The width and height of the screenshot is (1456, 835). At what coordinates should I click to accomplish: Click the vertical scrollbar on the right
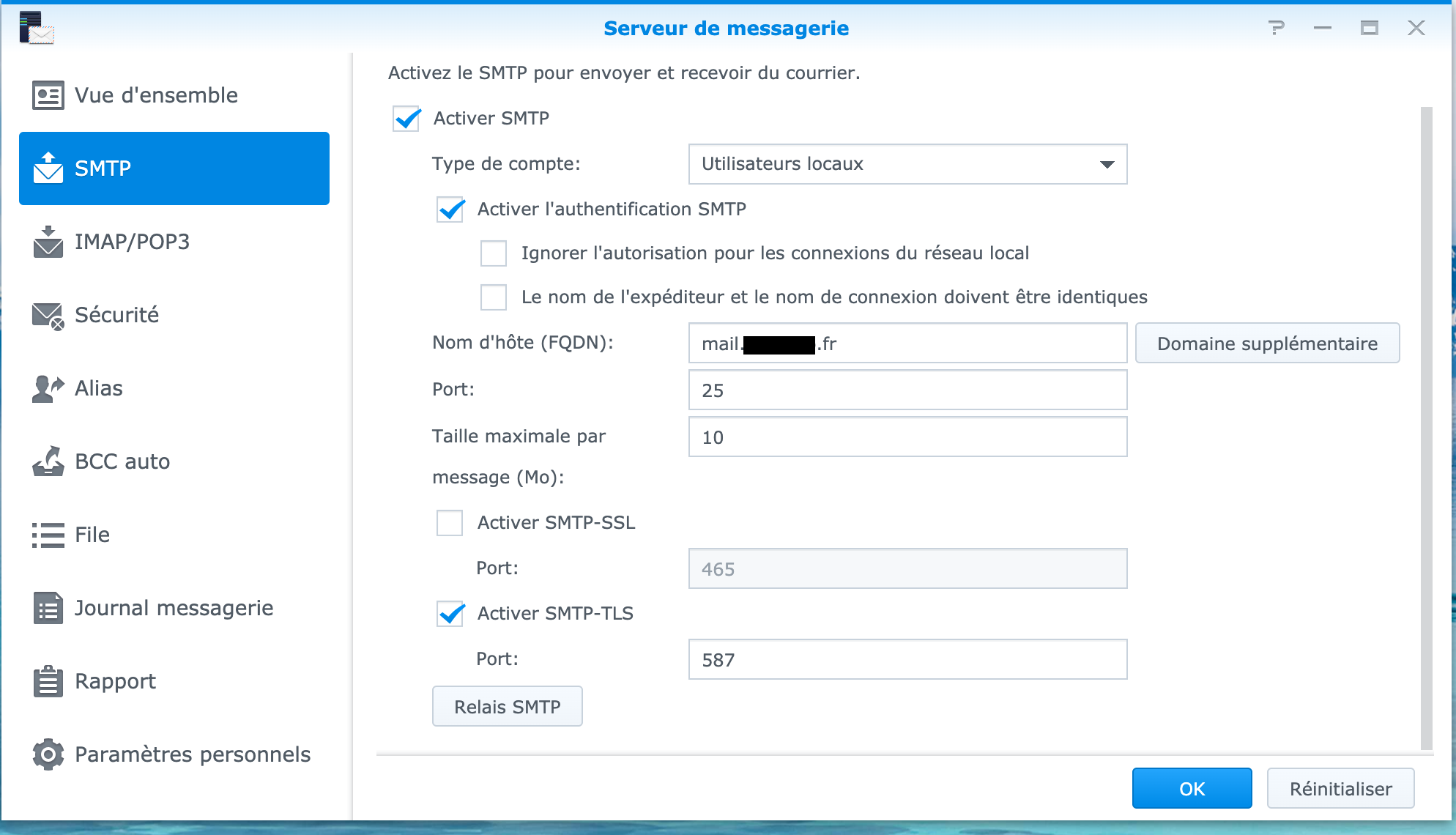pyautogui.click(x=1426, y=428)
